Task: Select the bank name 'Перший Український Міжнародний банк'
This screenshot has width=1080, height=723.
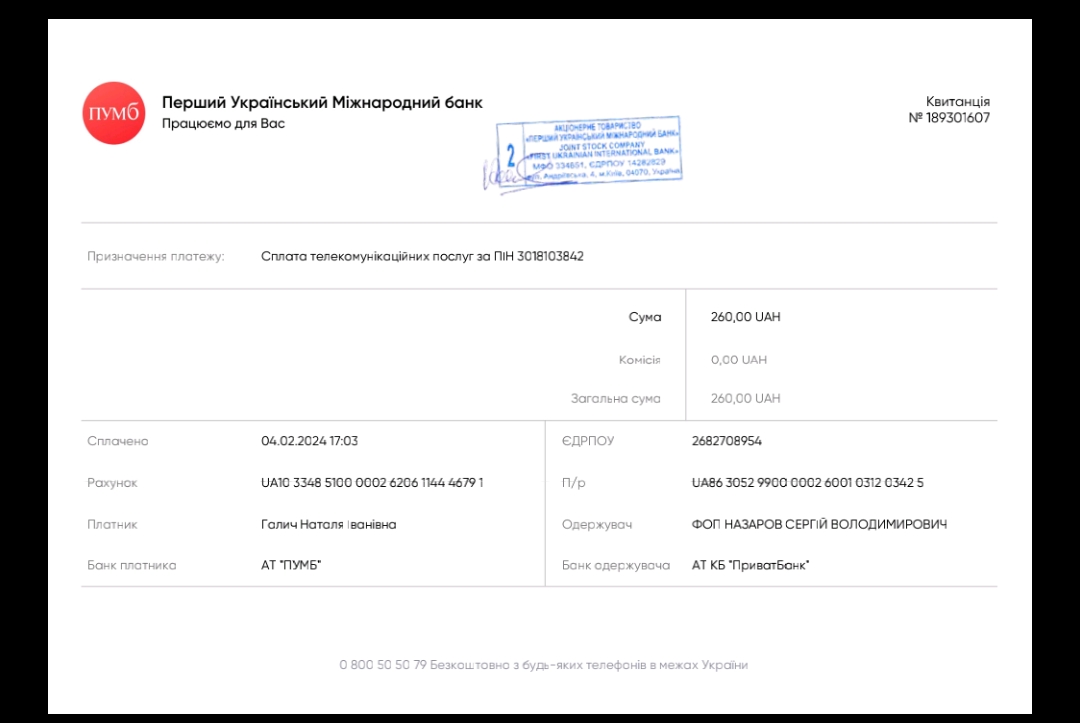Action: click(x=322, y=103)
